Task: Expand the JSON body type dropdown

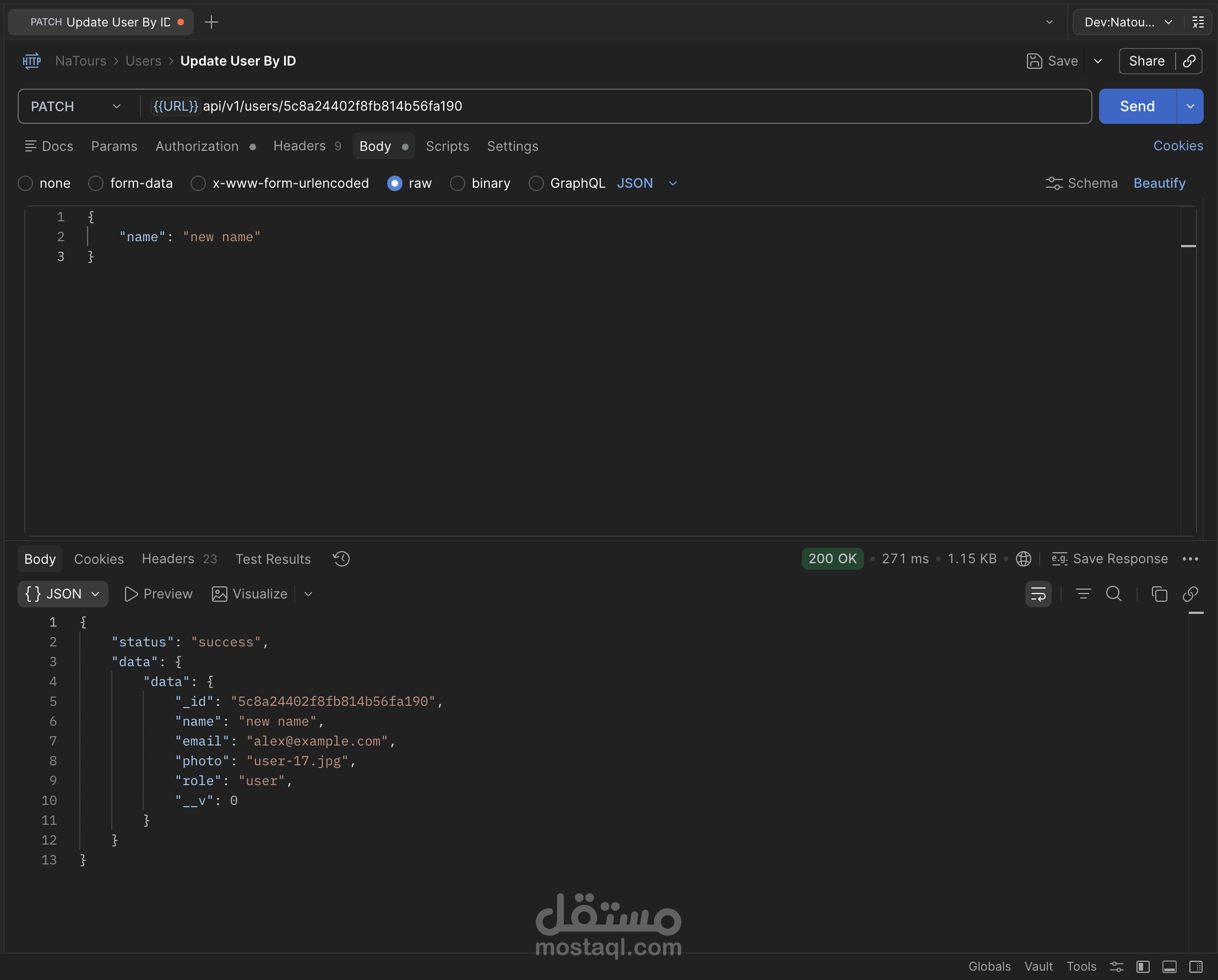Action: pos(672,183)
